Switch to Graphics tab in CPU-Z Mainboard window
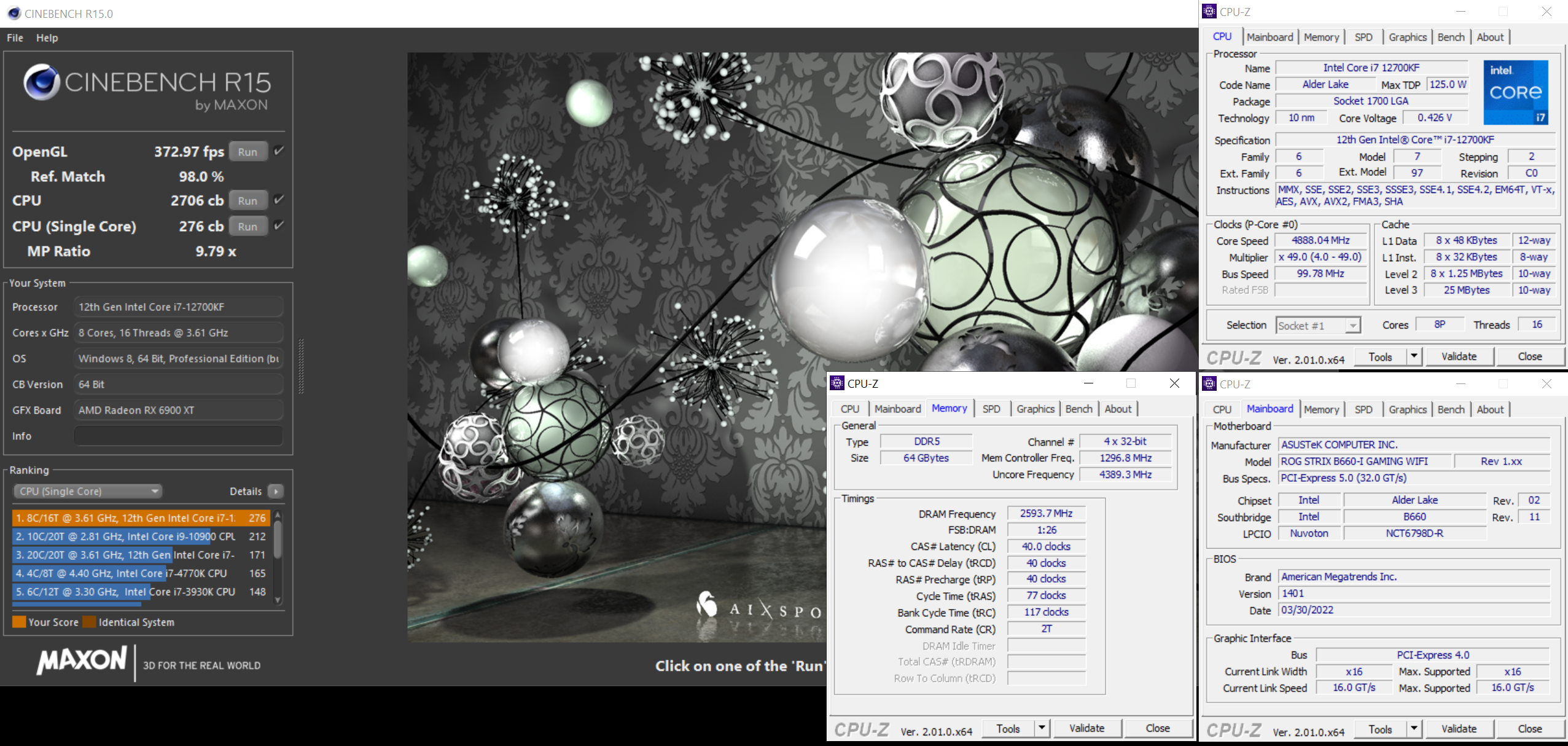This screenshot has width=1568, height=746. 1408,409
